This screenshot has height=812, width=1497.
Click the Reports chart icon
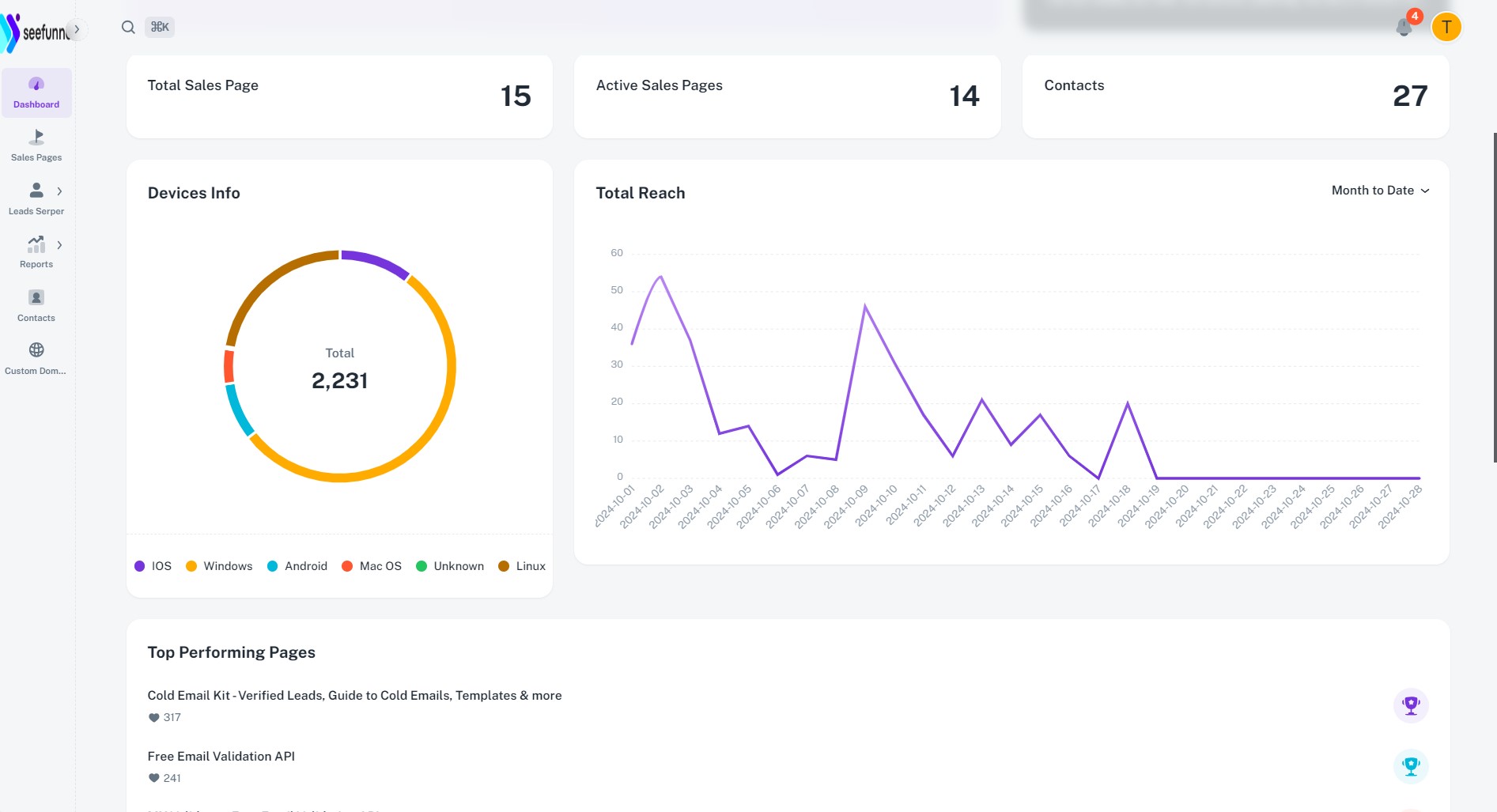[x=36, y=244]
